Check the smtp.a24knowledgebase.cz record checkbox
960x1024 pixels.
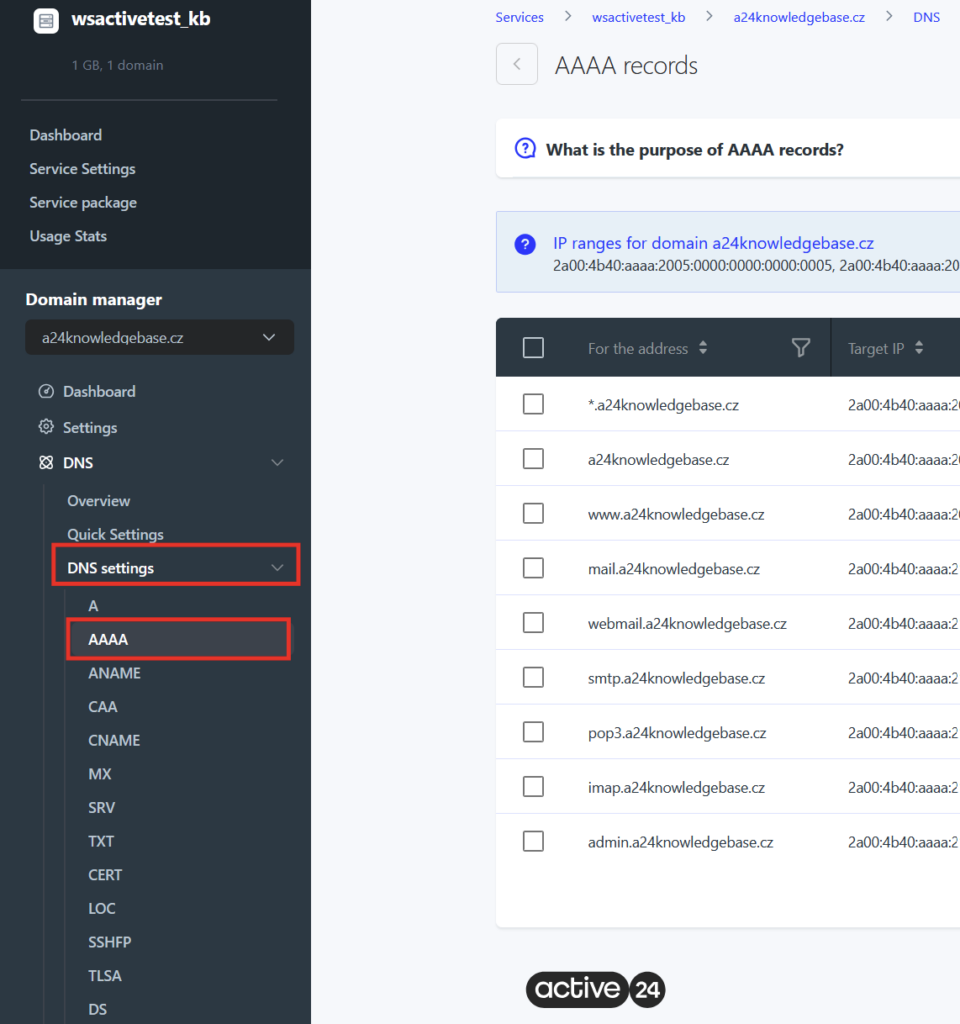pos(533,677)
